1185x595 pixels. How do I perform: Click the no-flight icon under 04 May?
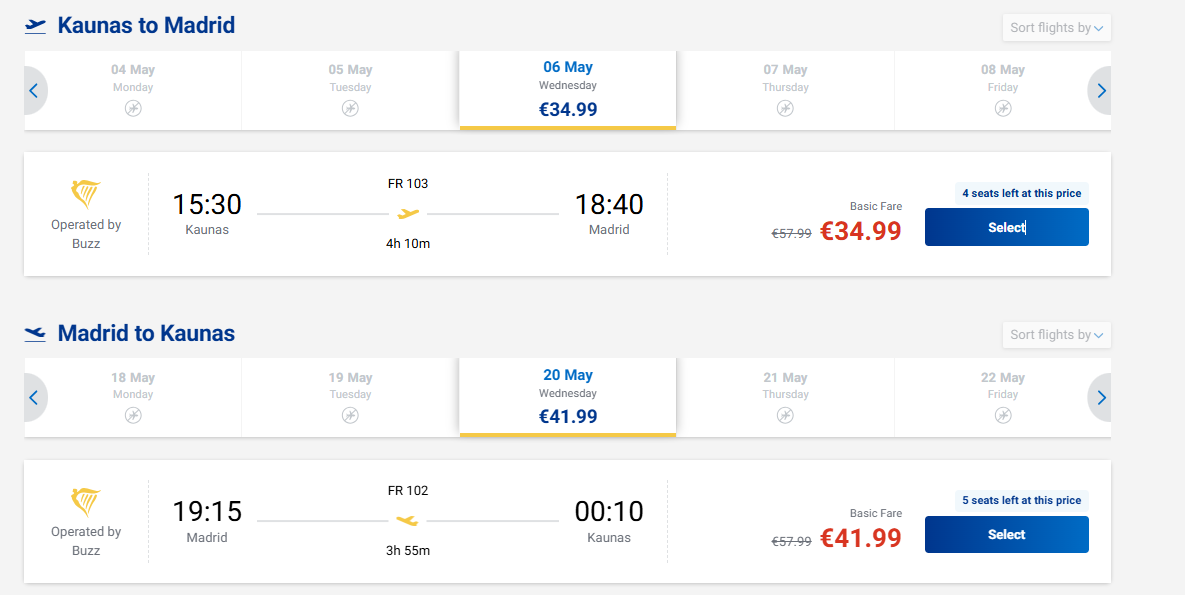coord(133,108)
